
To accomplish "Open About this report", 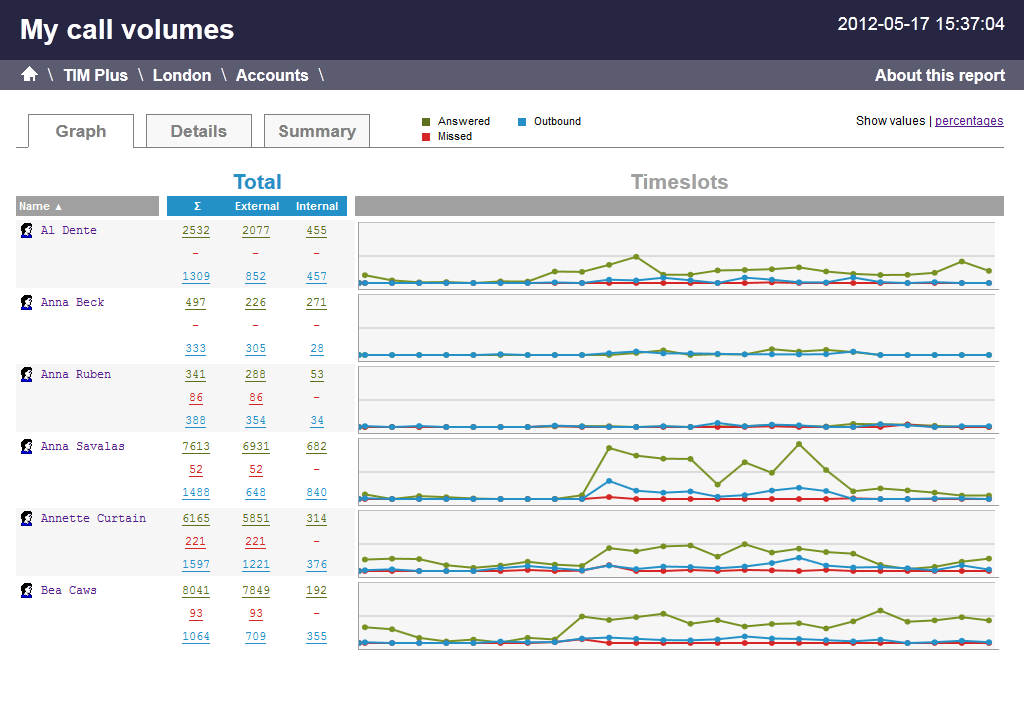I will click(x=939, y=75).
